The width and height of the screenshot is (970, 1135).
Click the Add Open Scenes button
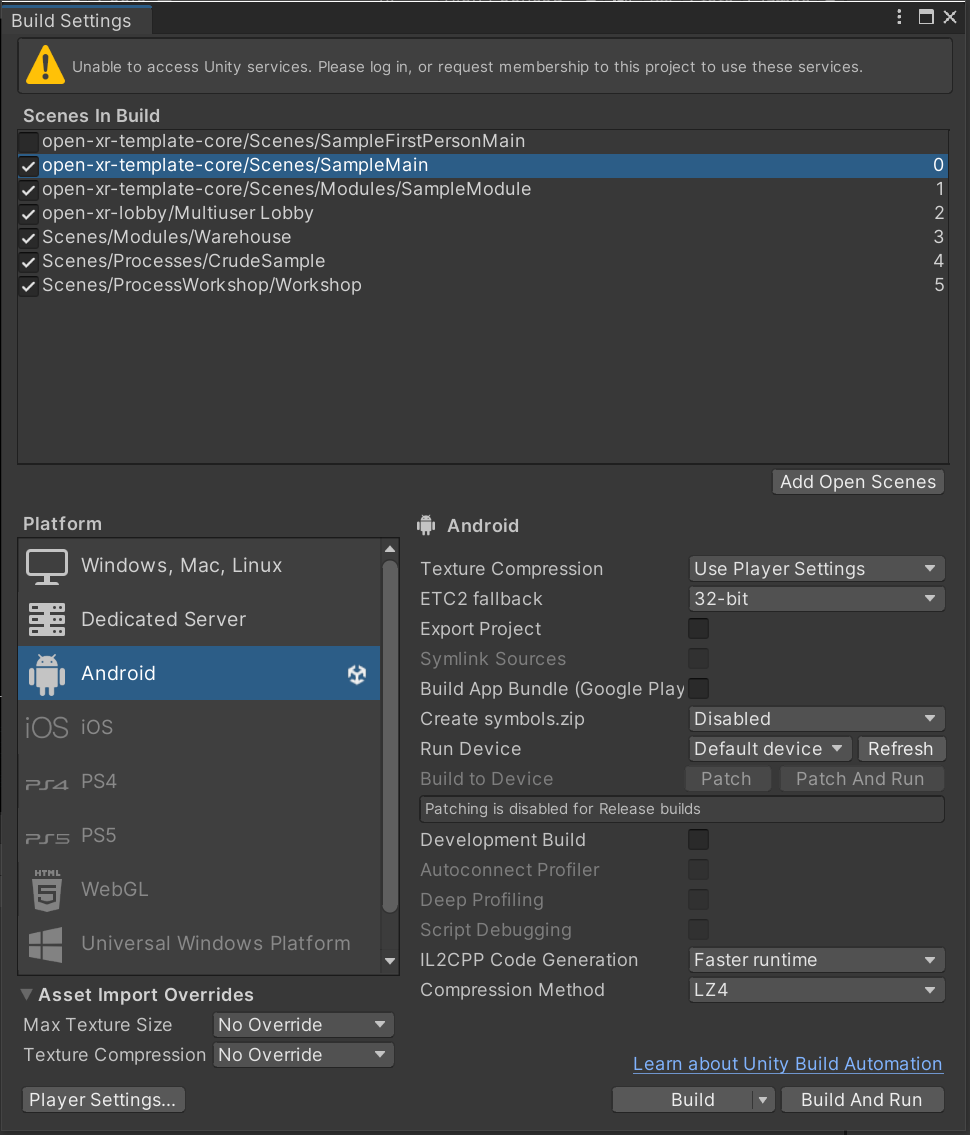tap(858, 482)
